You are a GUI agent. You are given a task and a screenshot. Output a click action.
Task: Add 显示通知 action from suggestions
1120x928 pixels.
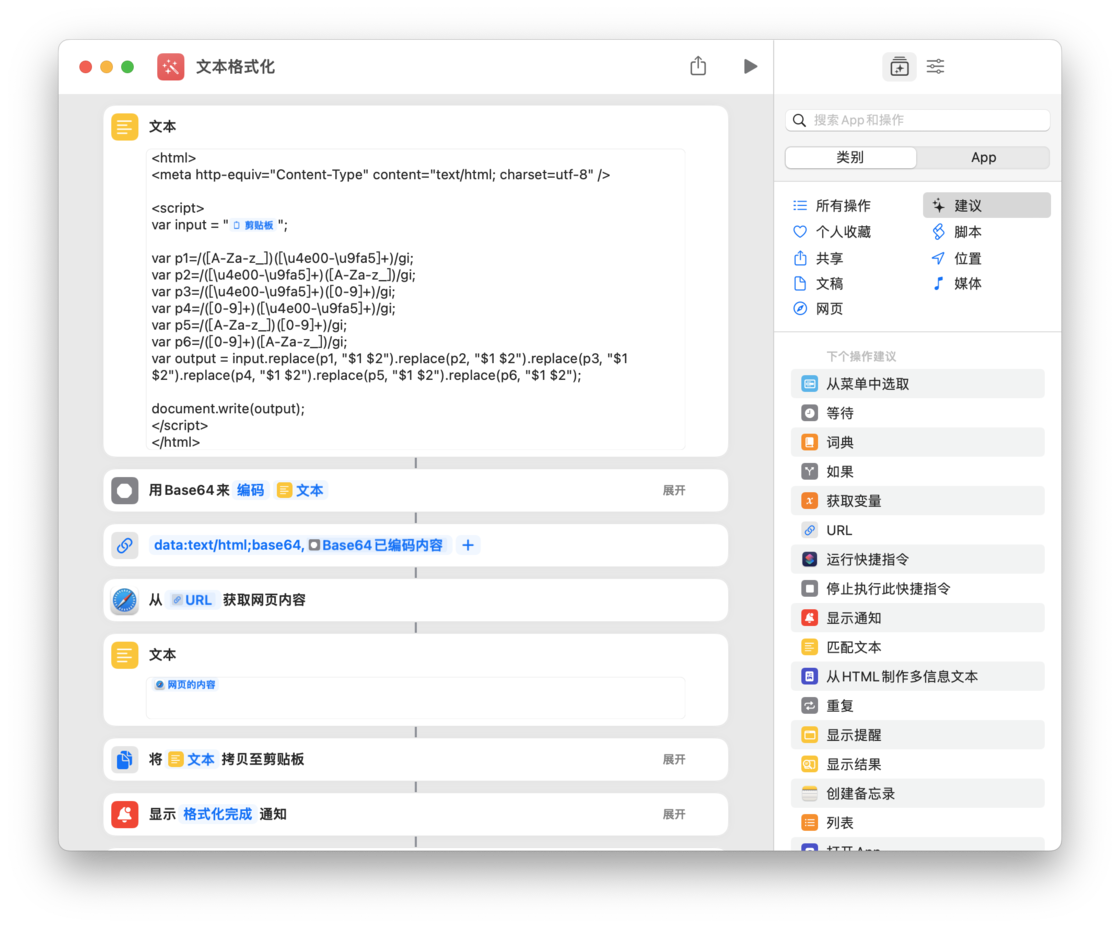point(917,618)
